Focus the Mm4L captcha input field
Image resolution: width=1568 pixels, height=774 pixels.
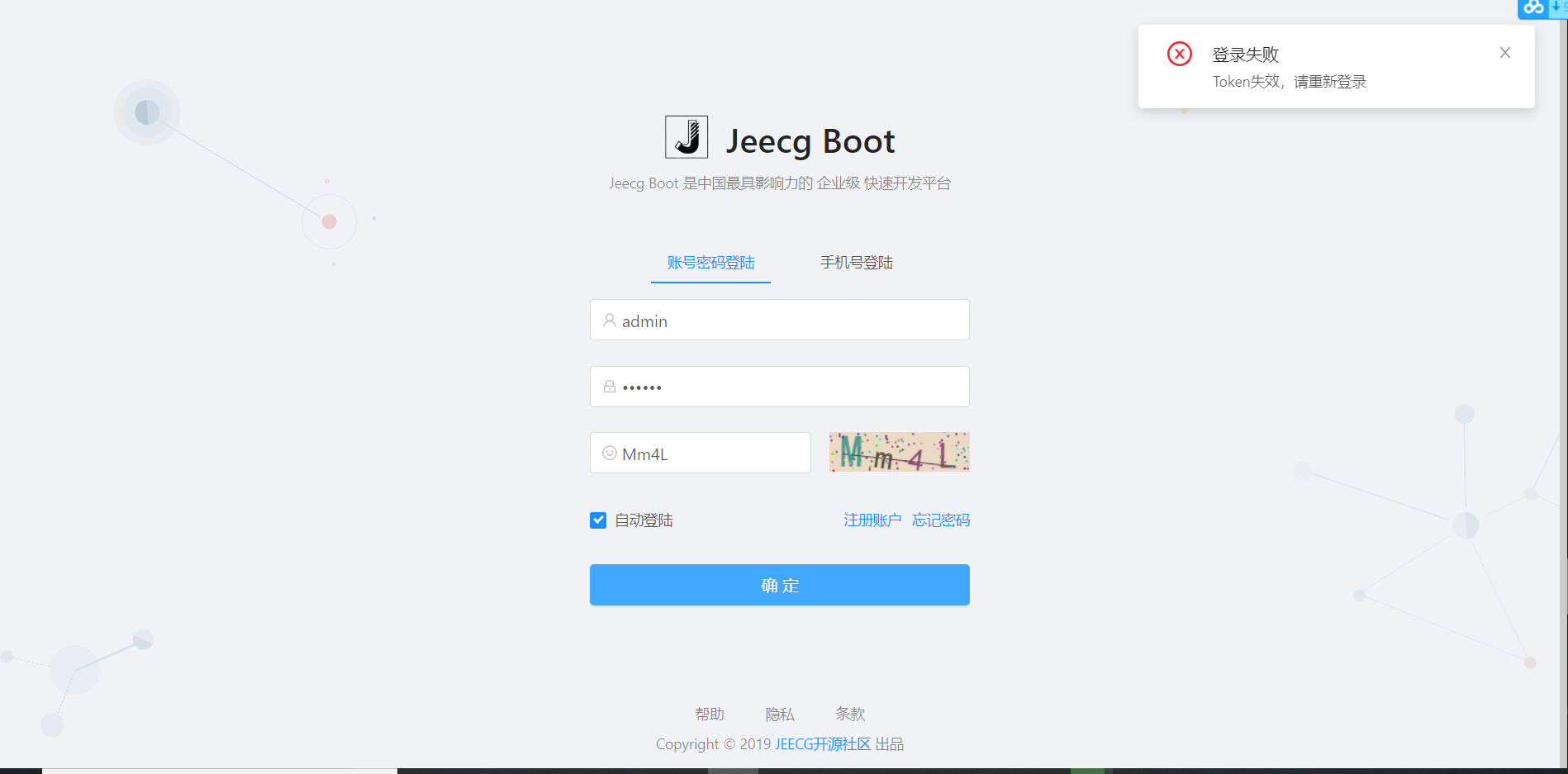coord(701,453)
